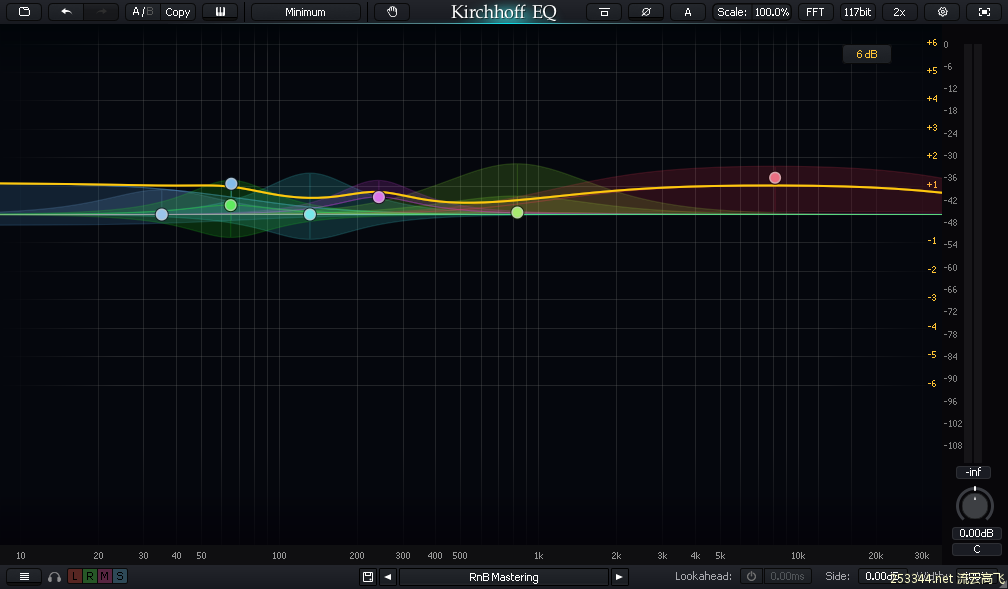Edit the 0.00dB output gain value

coord(976,533)
